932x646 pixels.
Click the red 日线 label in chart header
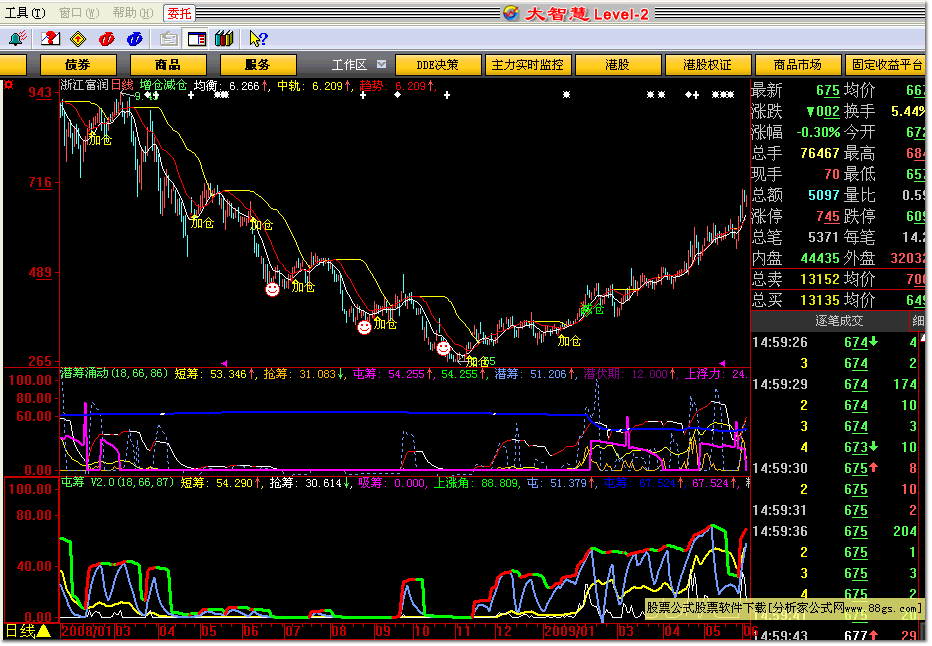tap(122, 85)
